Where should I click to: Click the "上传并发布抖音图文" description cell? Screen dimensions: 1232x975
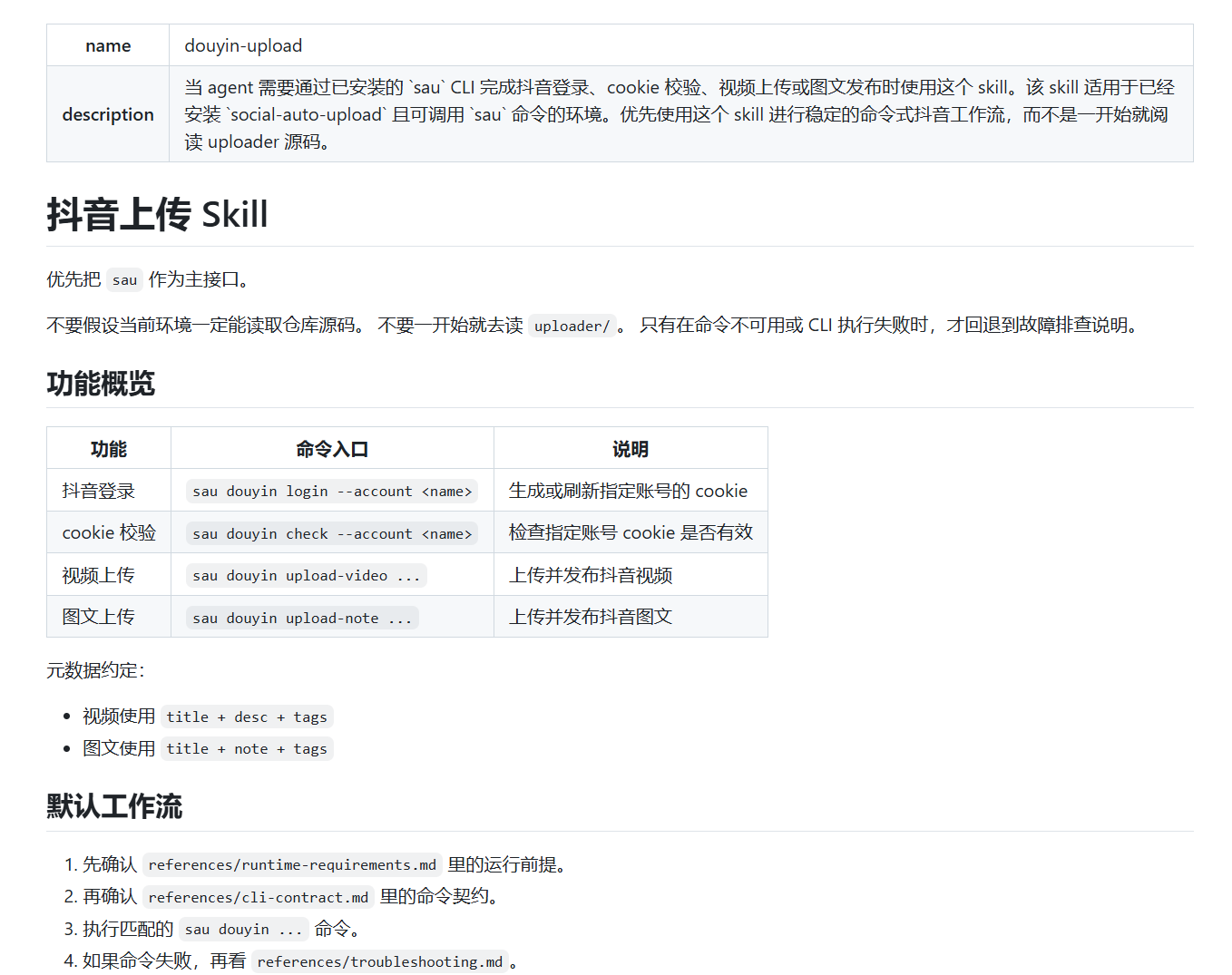pos(591,618)
